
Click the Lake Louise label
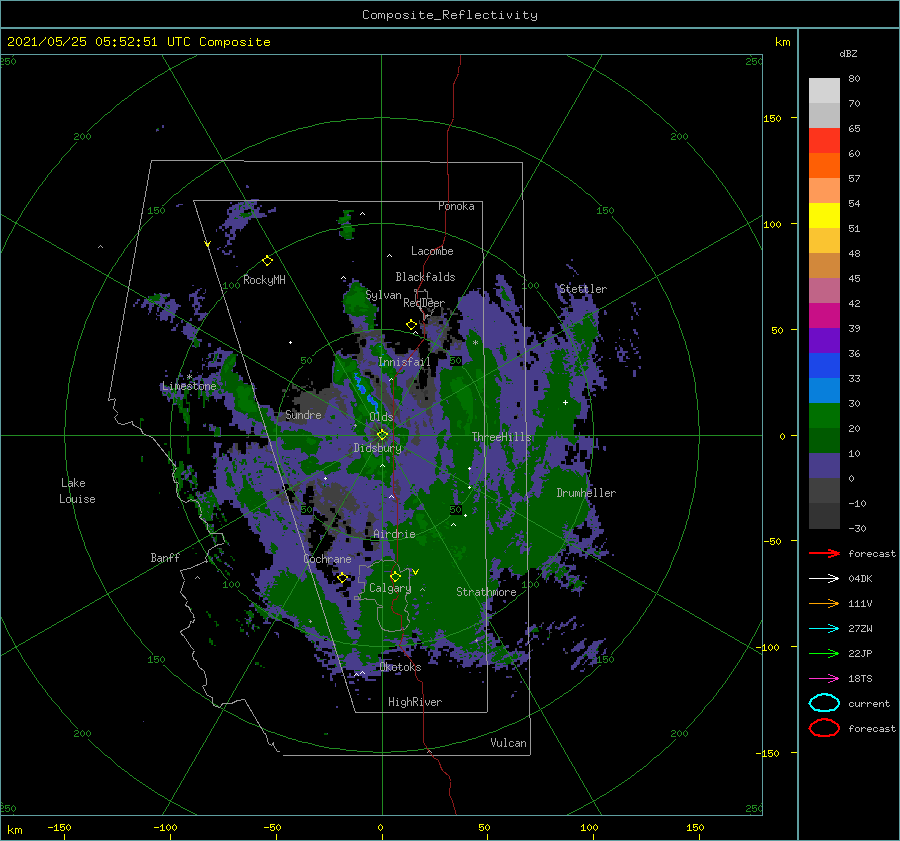click(77, 491)
